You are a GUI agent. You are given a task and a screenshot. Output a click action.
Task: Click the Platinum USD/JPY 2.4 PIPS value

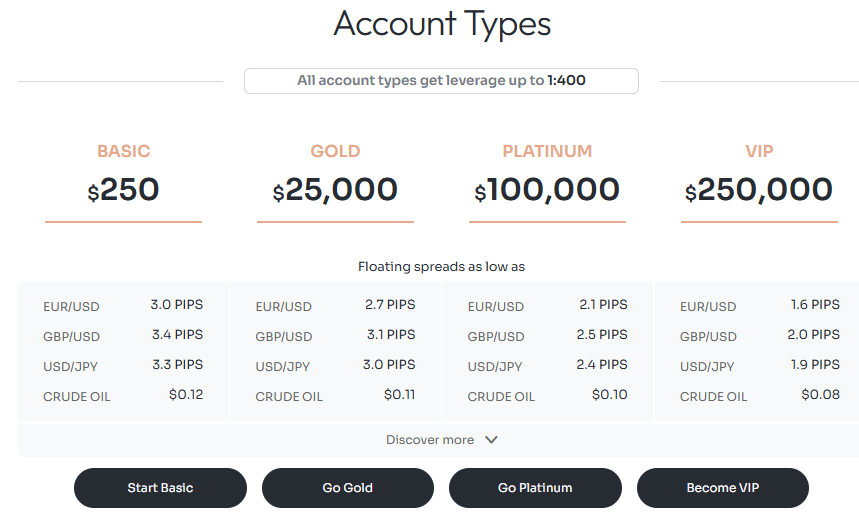click(602, 365)
